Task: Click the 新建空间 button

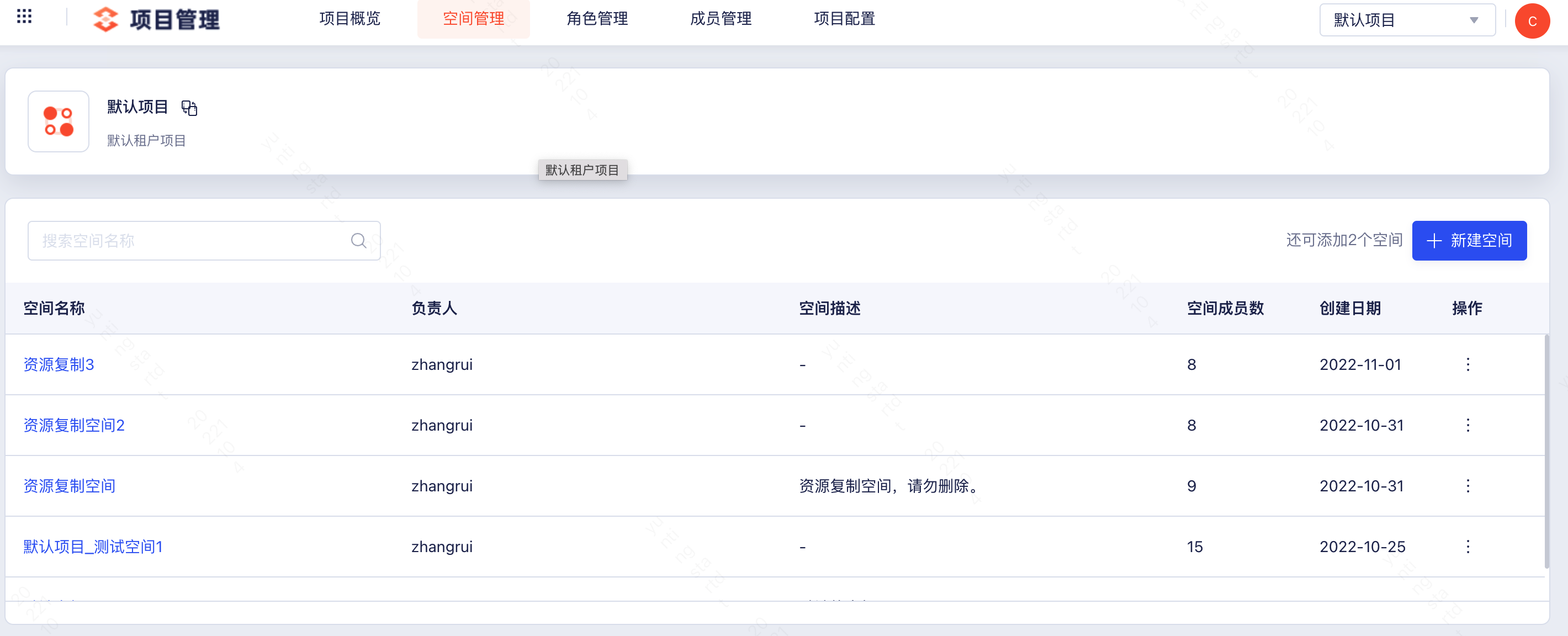Action: (x=1469, y=241)
